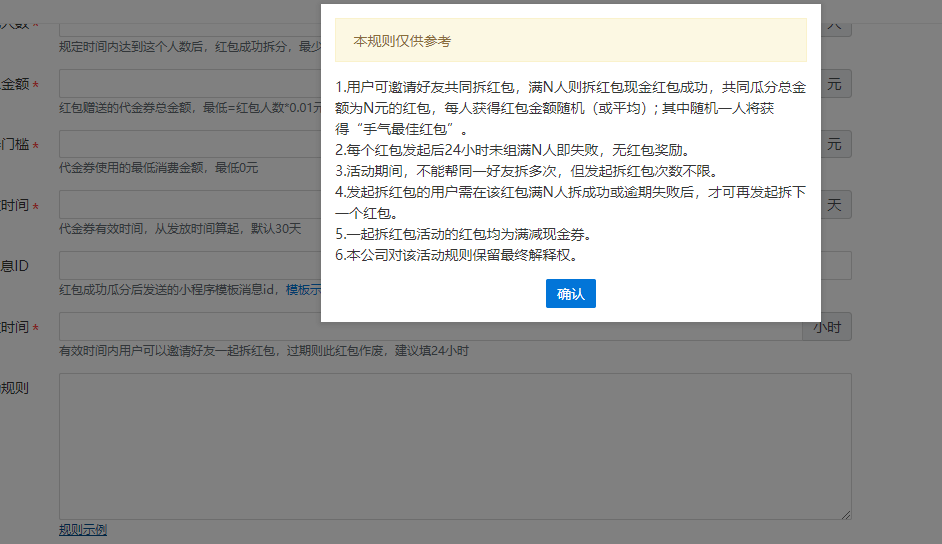Focus the 金额 input field
Image resolution: width=942 pixels, height=544 pixels.
(x=190, y=85)
